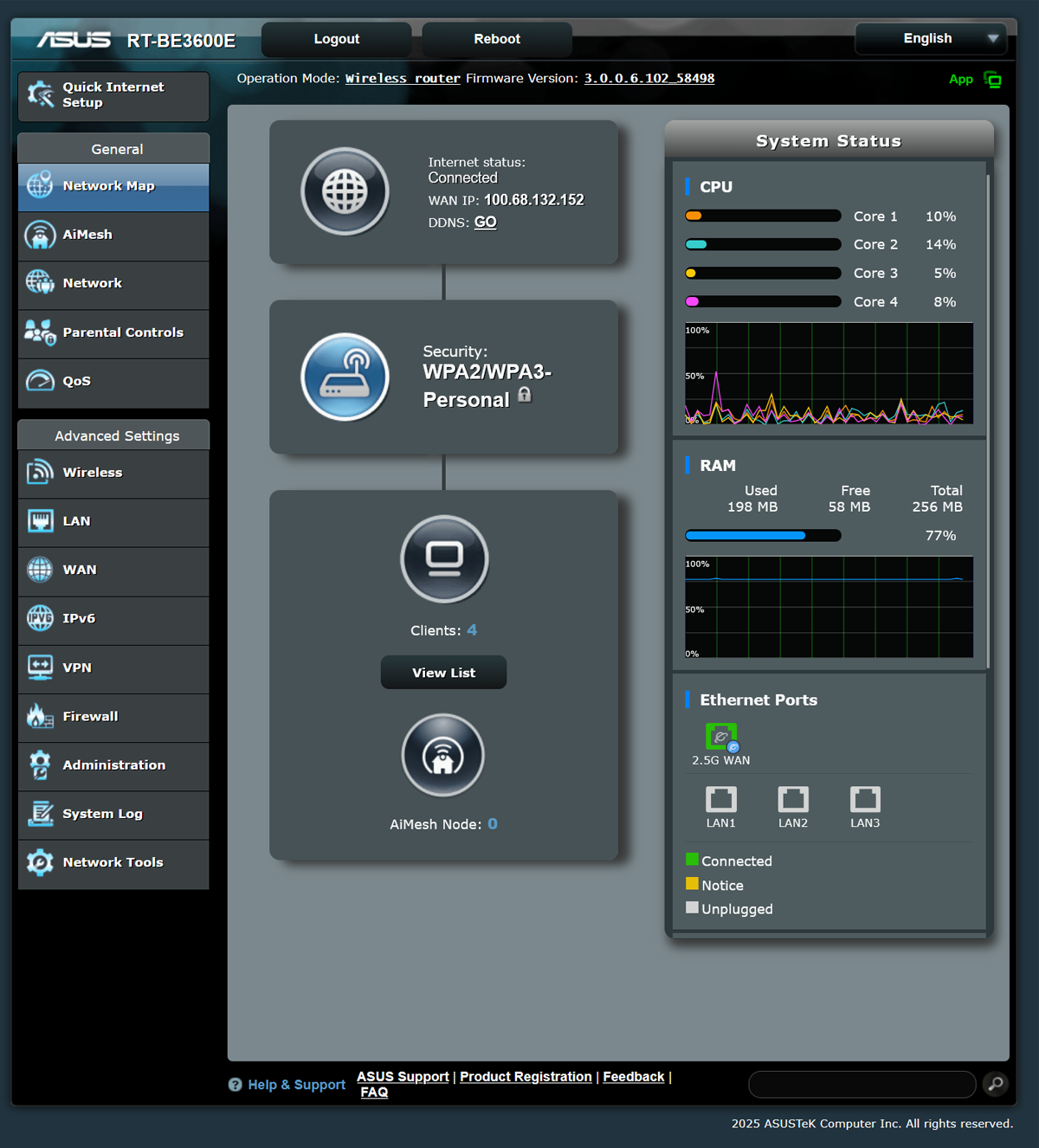1039x1148 pixels.
Task: Click the IPv6 icon in the sidebar
Action: 40,618
